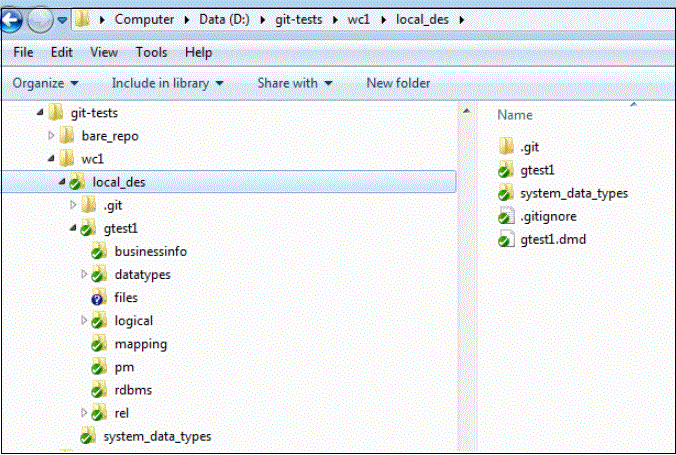Click .gitignore file icon in file list
This screenshot has height=455, width=676.
506,216
